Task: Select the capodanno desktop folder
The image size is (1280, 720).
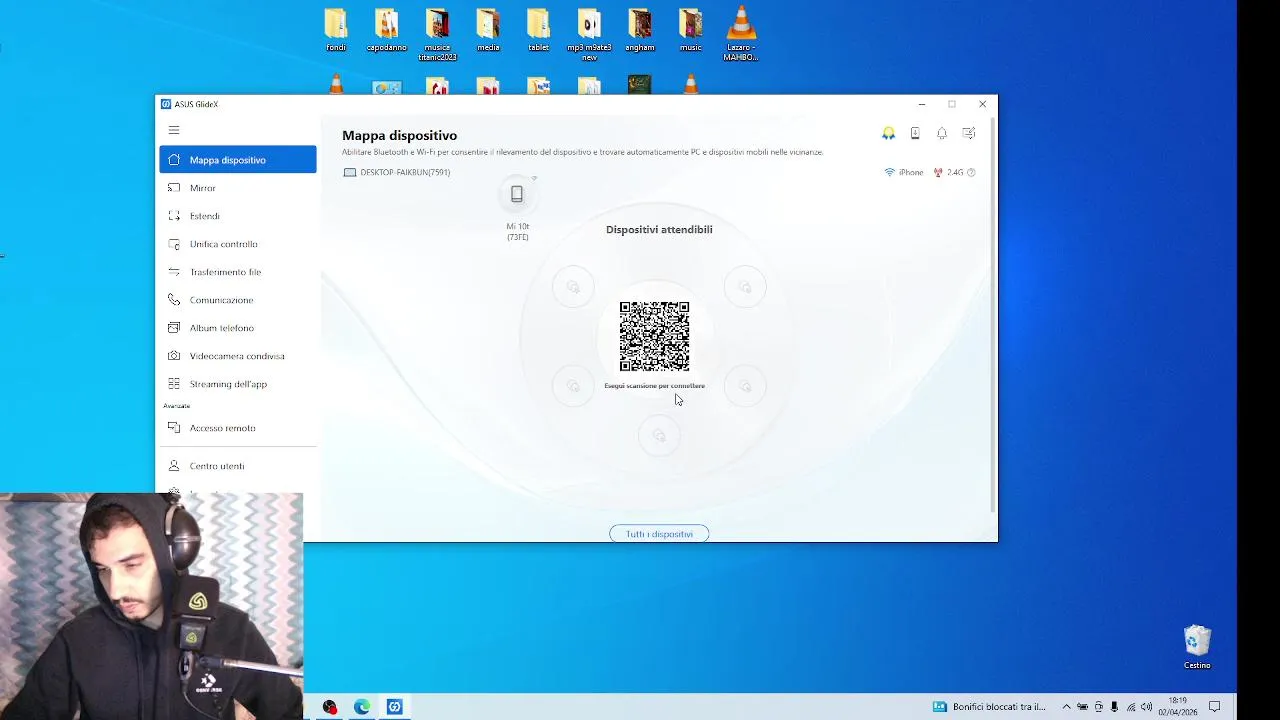Action: coord(387,30)
